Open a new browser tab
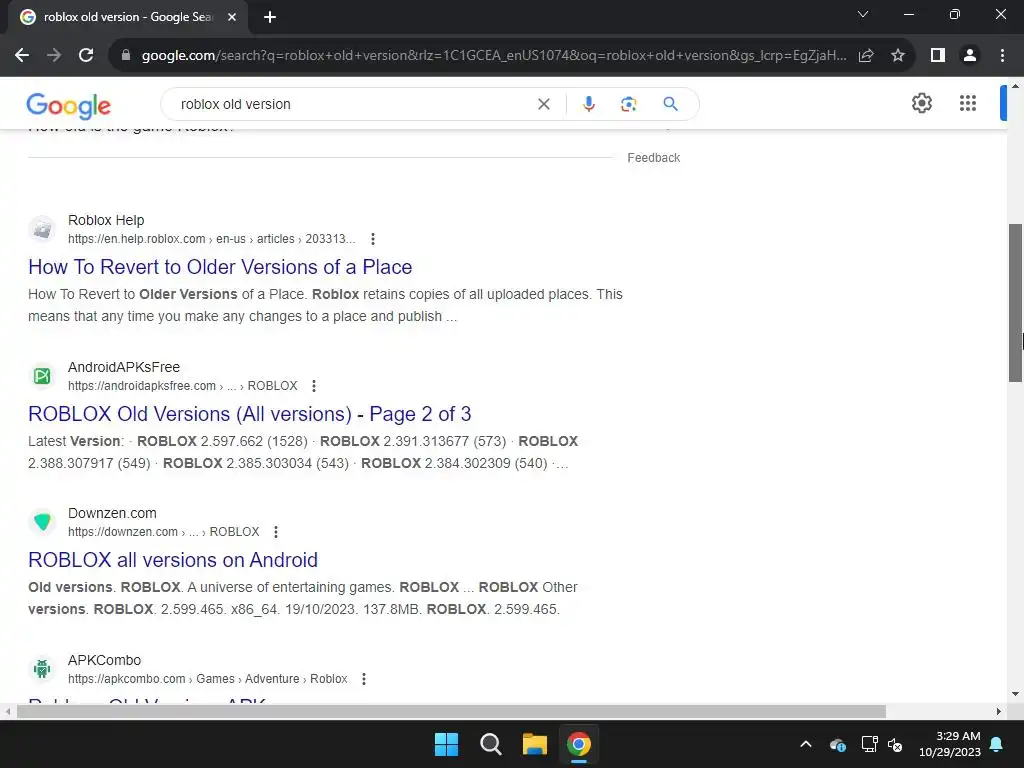This screenshot has width=1024, height=768. tap(270, 17)
